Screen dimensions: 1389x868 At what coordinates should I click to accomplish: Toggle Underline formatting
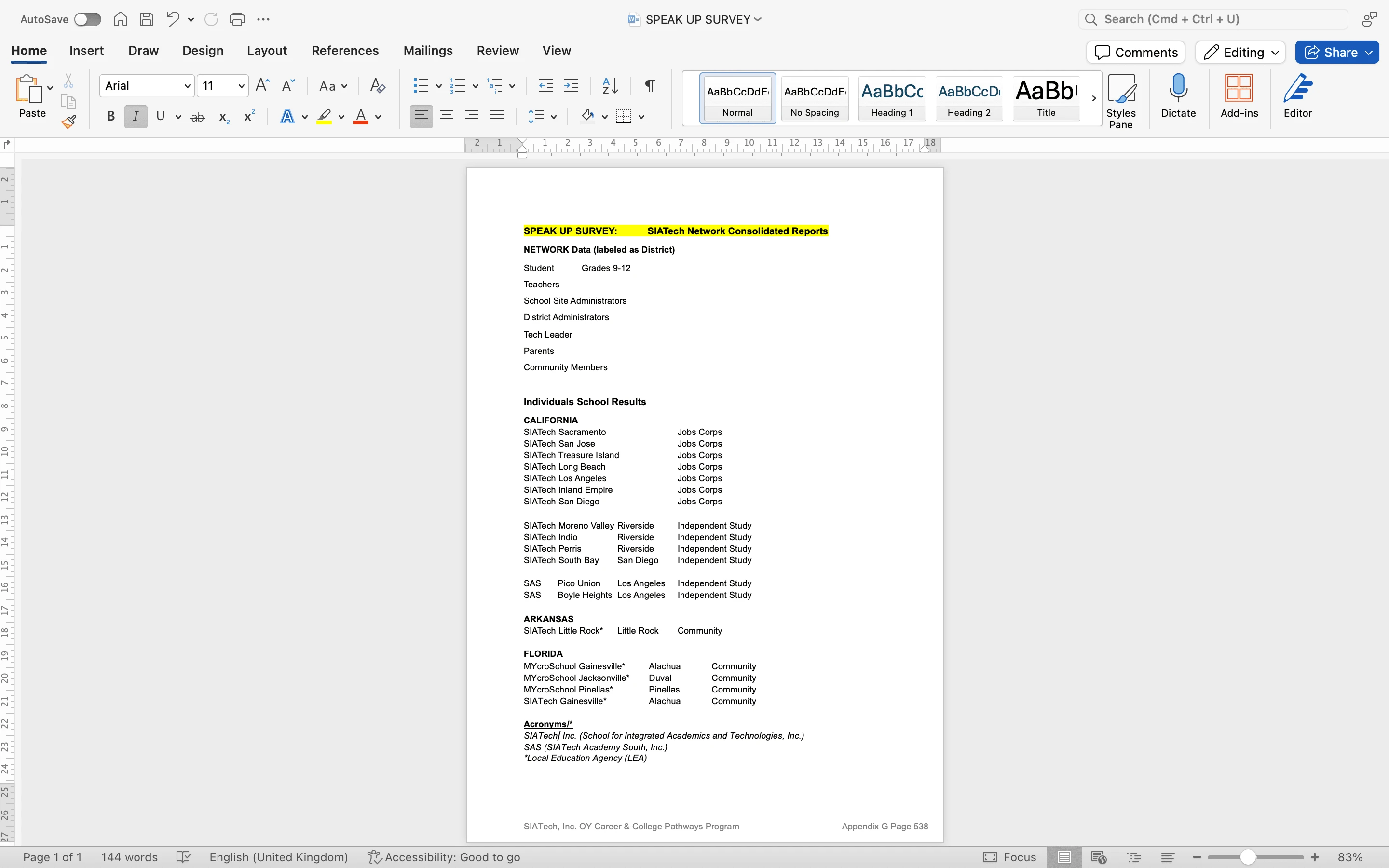160,117
